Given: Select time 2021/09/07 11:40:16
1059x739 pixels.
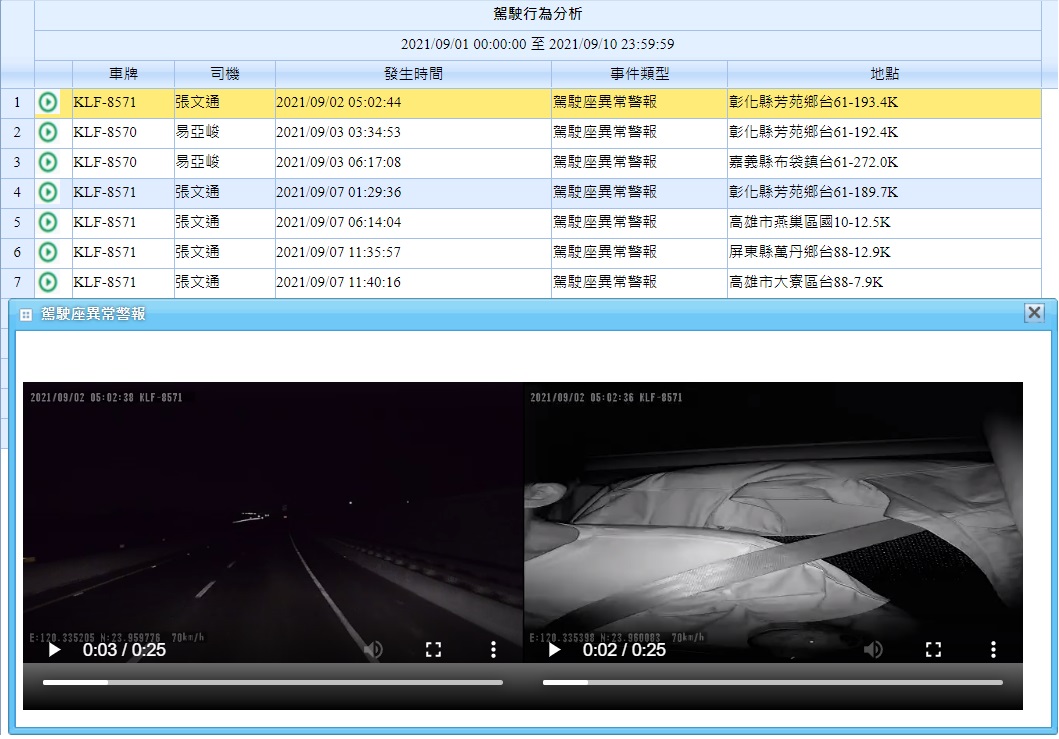Looking at the screenshot, I should tap(338, 282).
